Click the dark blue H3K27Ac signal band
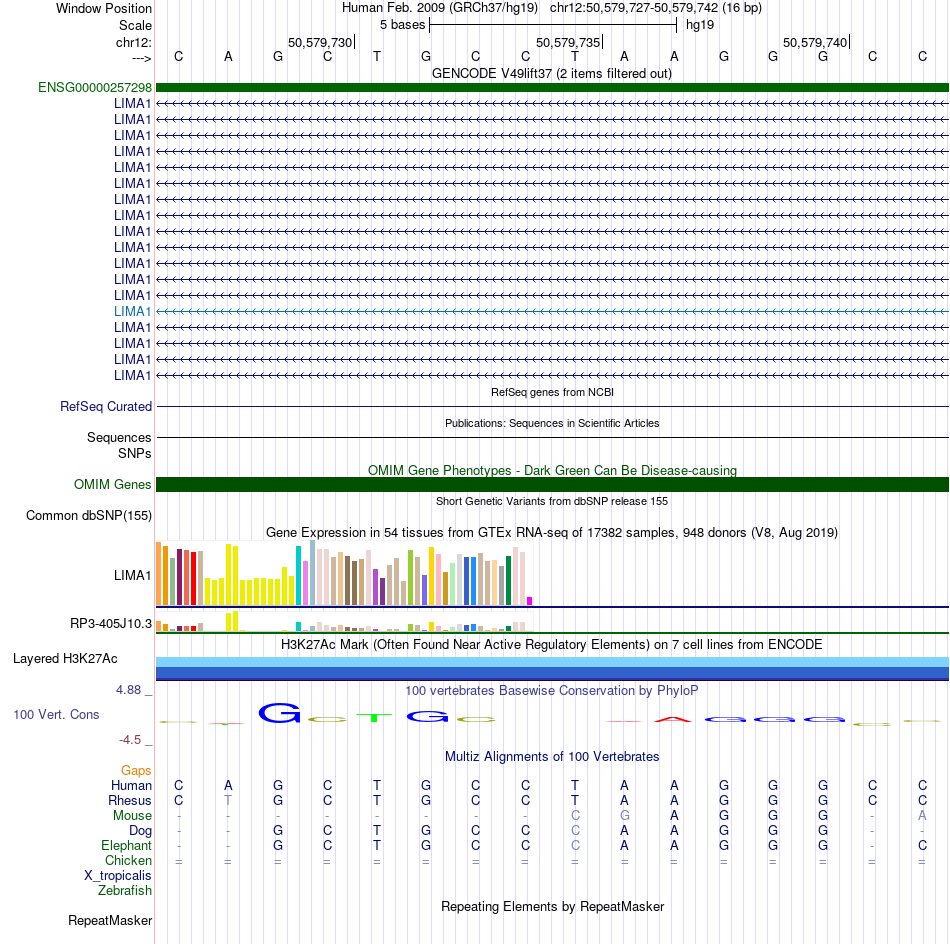This screenshot has width=950, height=944. (552, 673)
